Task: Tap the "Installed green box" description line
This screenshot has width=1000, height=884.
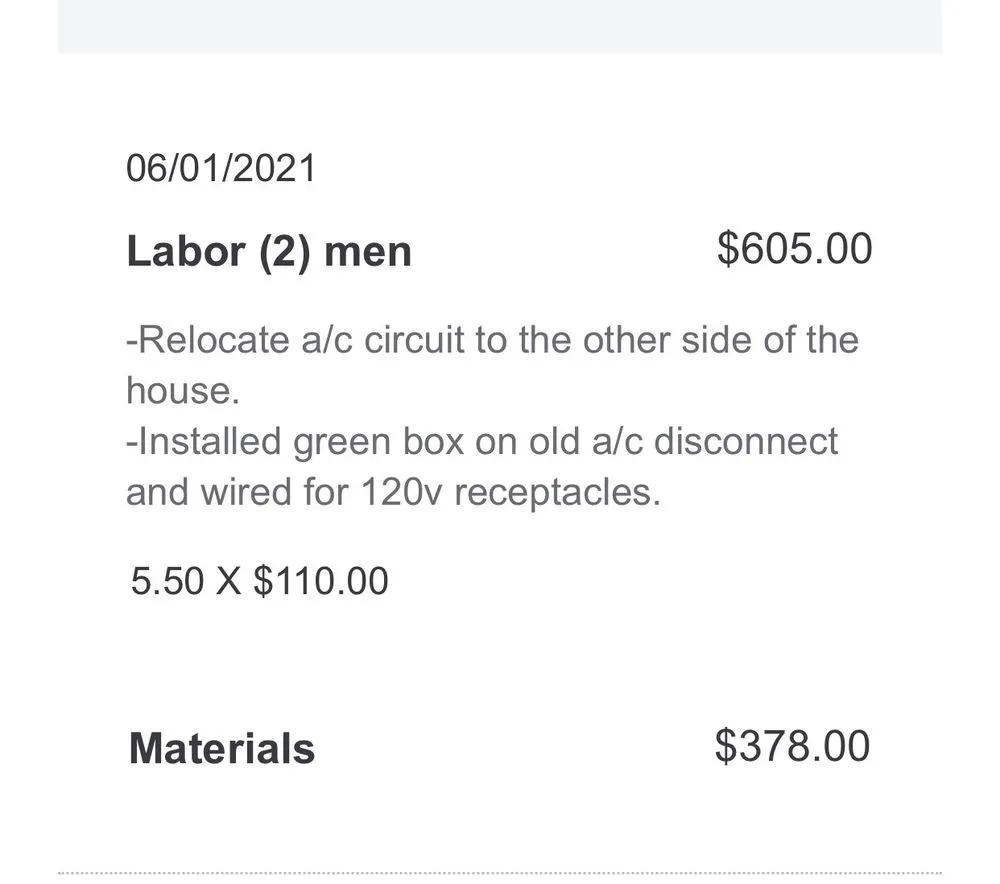Action: [482, 441]
